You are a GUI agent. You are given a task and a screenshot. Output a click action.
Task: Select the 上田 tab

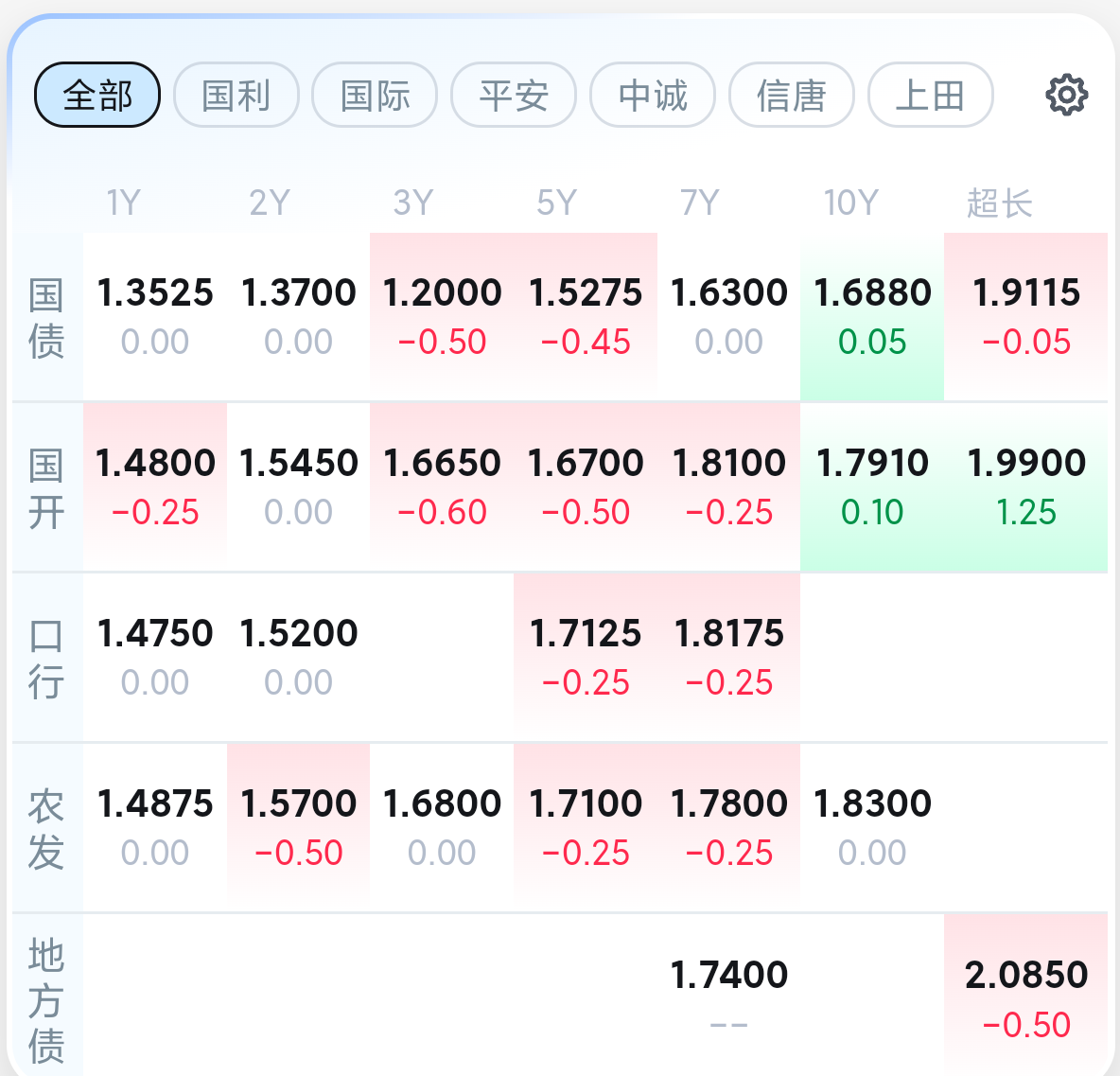tap(930, 95)
